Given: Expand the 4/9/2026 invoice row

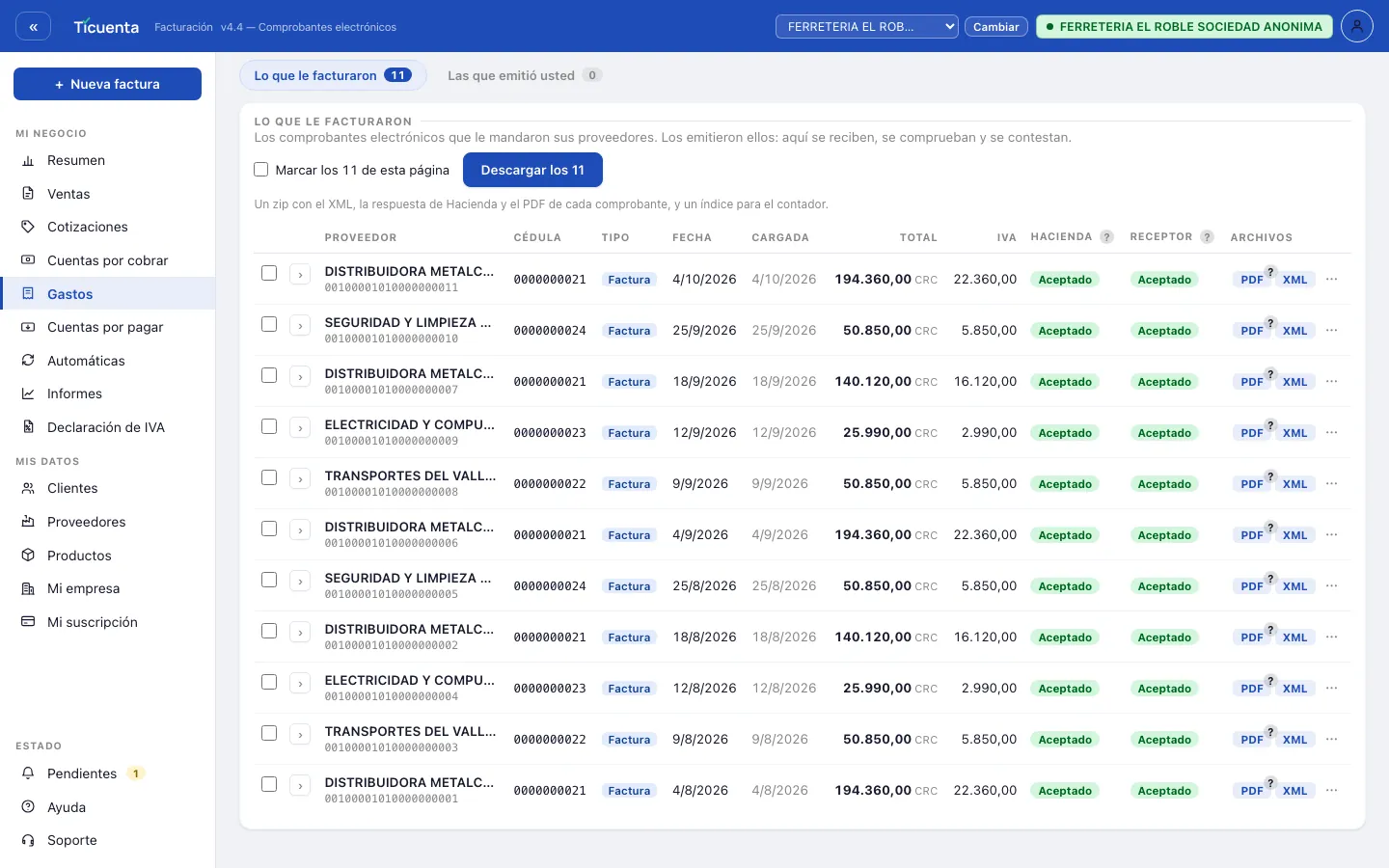Looking at the screenshot, I should (x=300, y=529).
